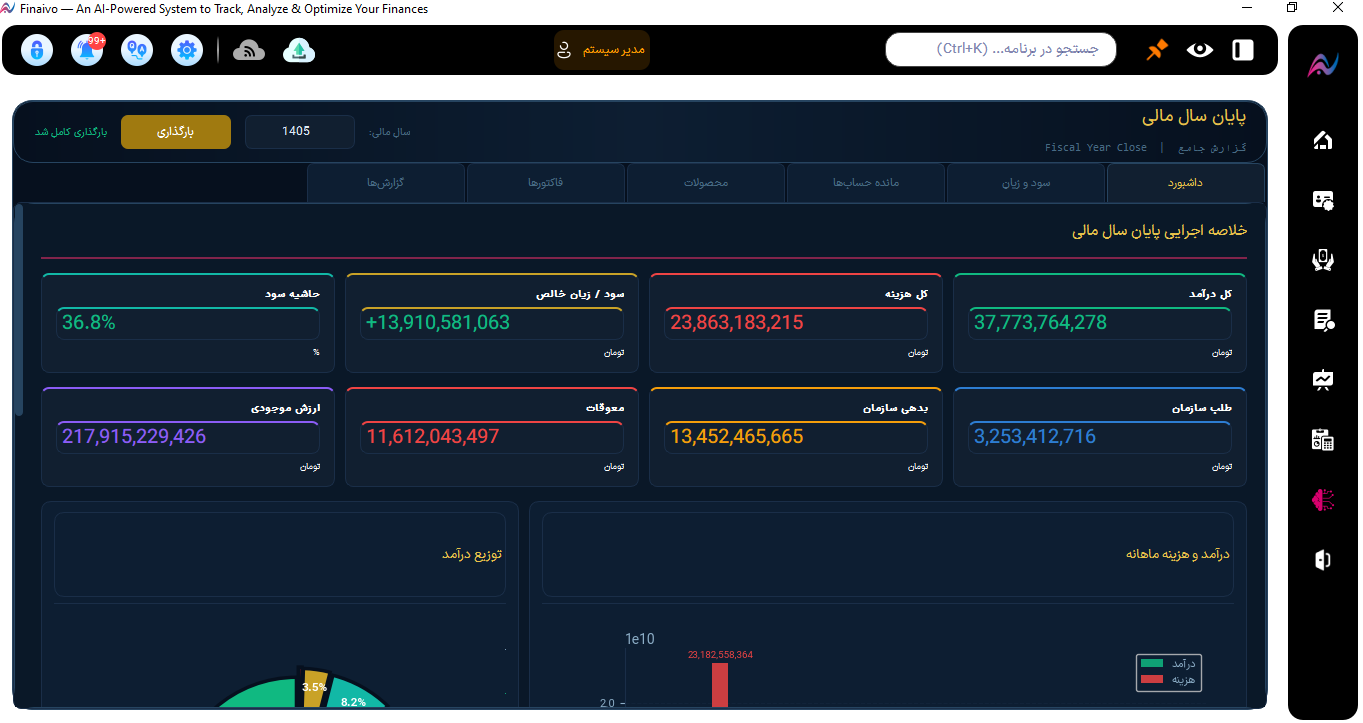
Task: Click the orange pin icon
Action: (1157, 50)
